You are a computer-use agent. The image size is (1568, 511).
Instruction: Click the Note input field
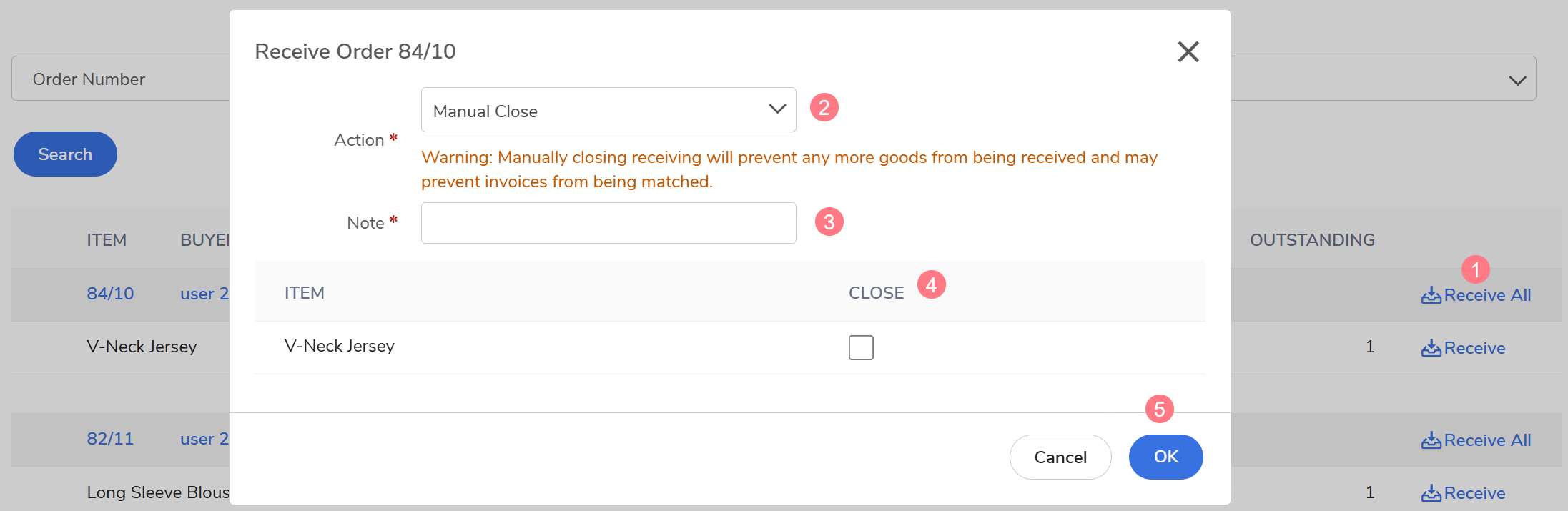tap(608, 223)
